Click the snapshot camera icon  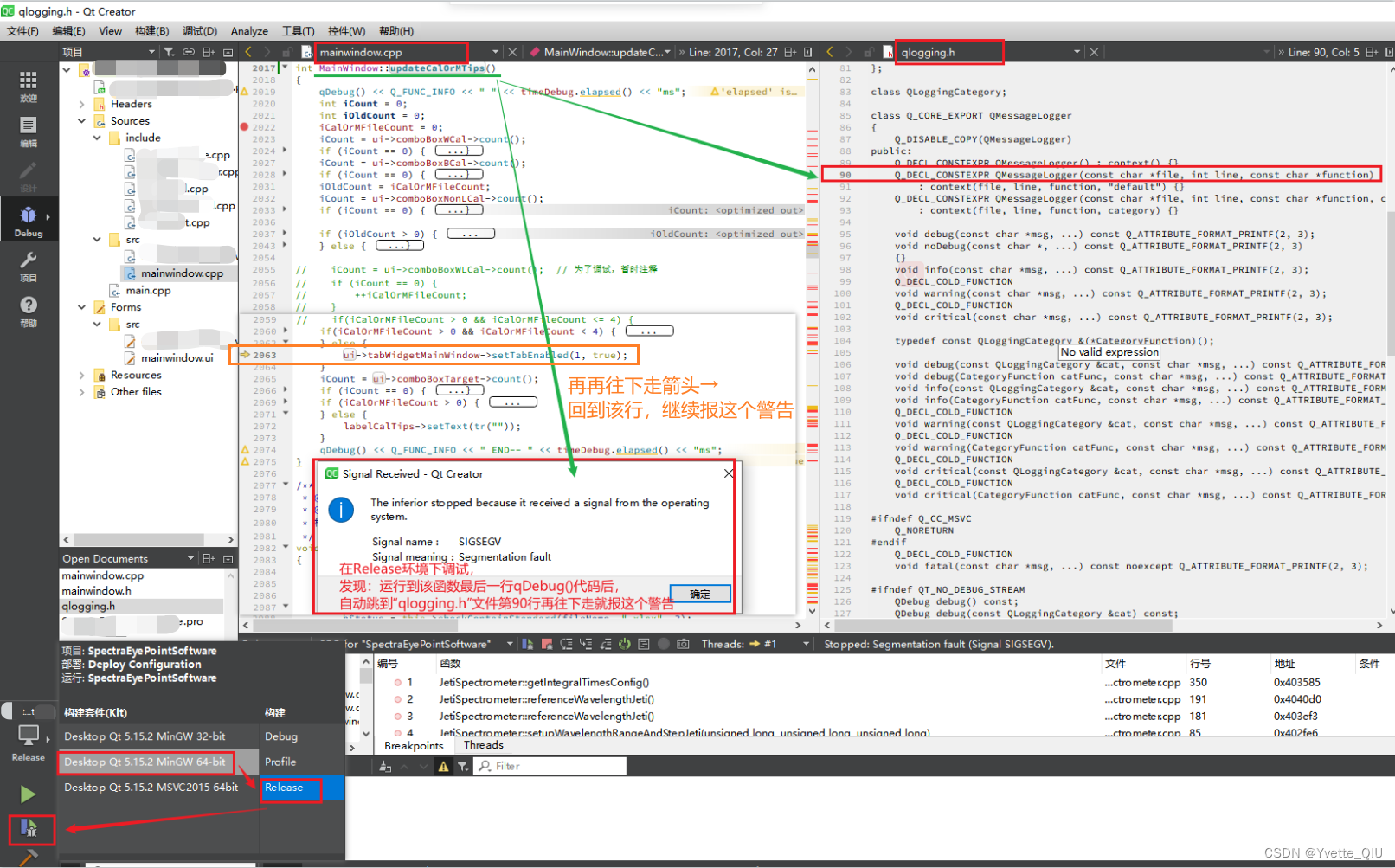pyautogui.click(x=683, y=644)
